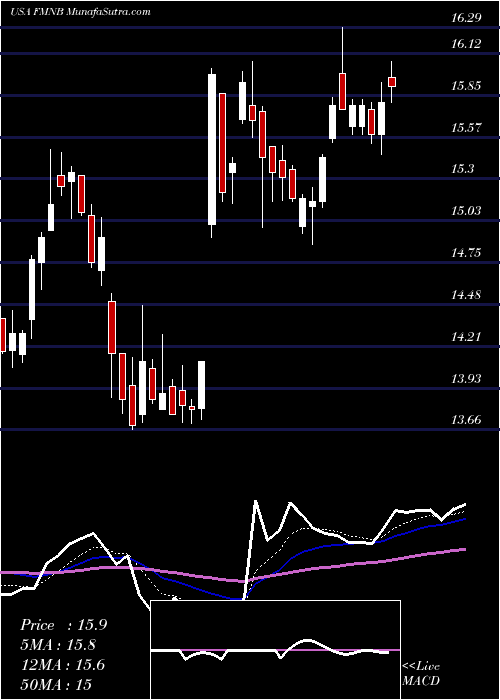This screenshot has height=700, width=500.
Task: Click the 16.29 price axis label
Action: pyautogui.click(x=466, y=18)
